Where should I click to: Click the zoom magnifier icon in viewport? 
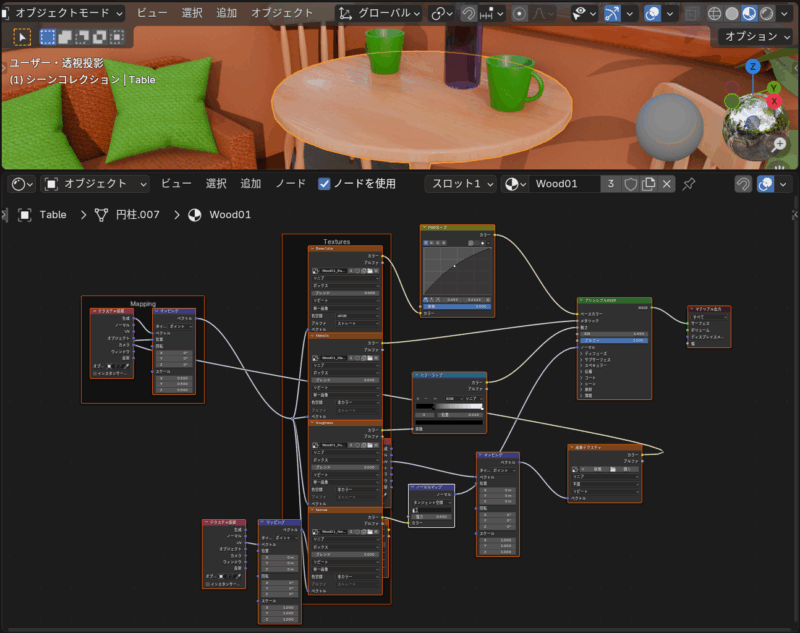[779, 145]
